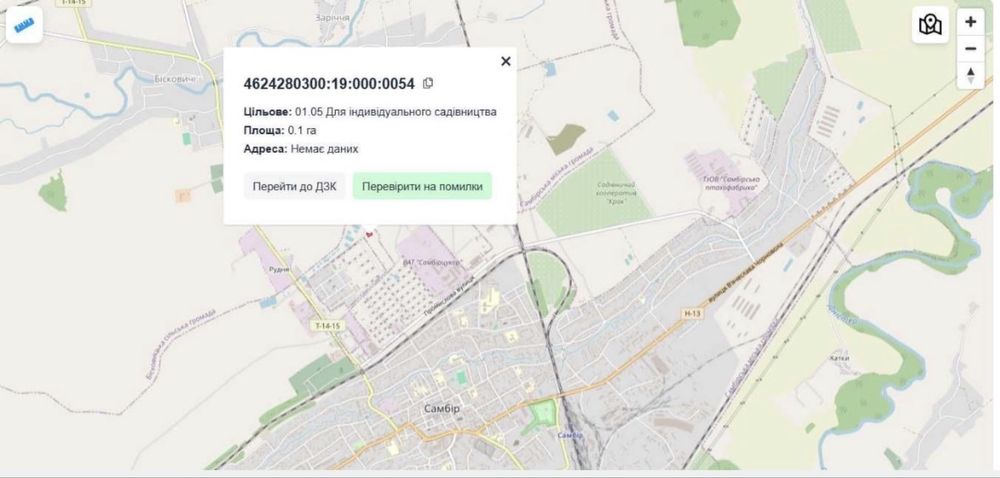1000x478 pixels.
Task: Click the 'Бісковичі' village label
Action: (x=175, y=79)
